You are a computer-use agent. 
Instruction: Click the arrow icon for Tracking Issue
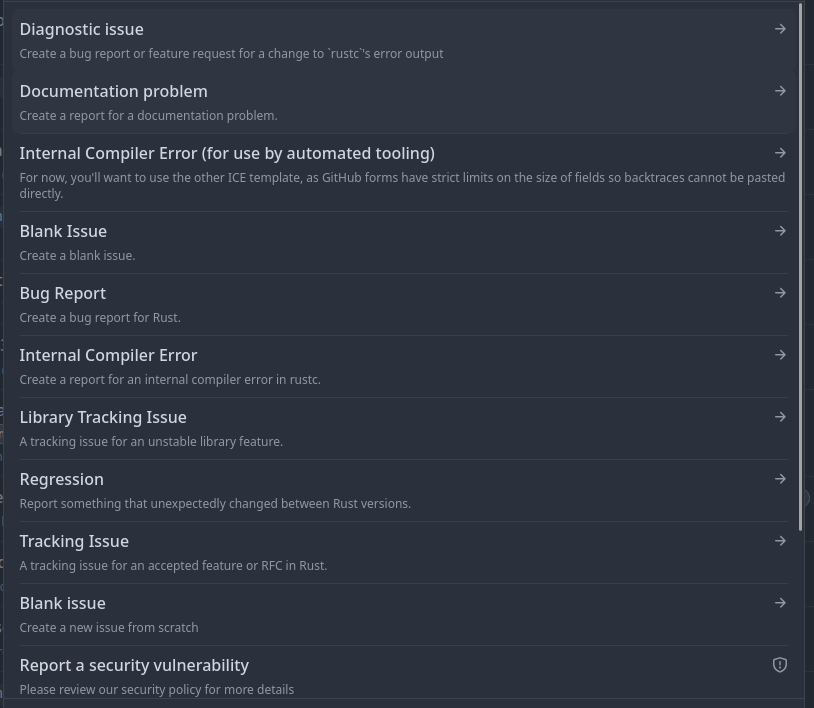click(780, 541)
